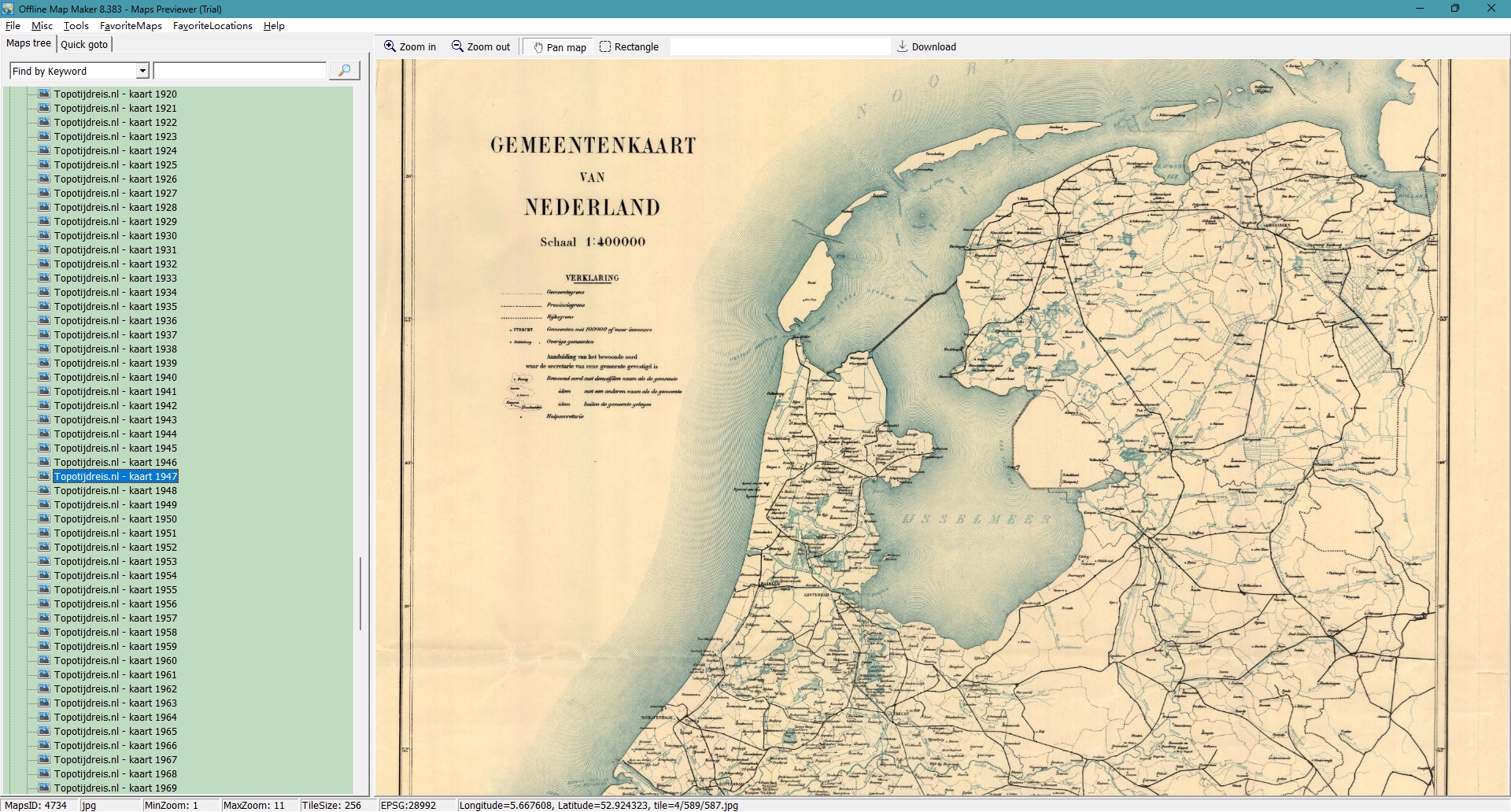Open the File menu
This screenshot has height=812, width=1511.
(13, 26)
